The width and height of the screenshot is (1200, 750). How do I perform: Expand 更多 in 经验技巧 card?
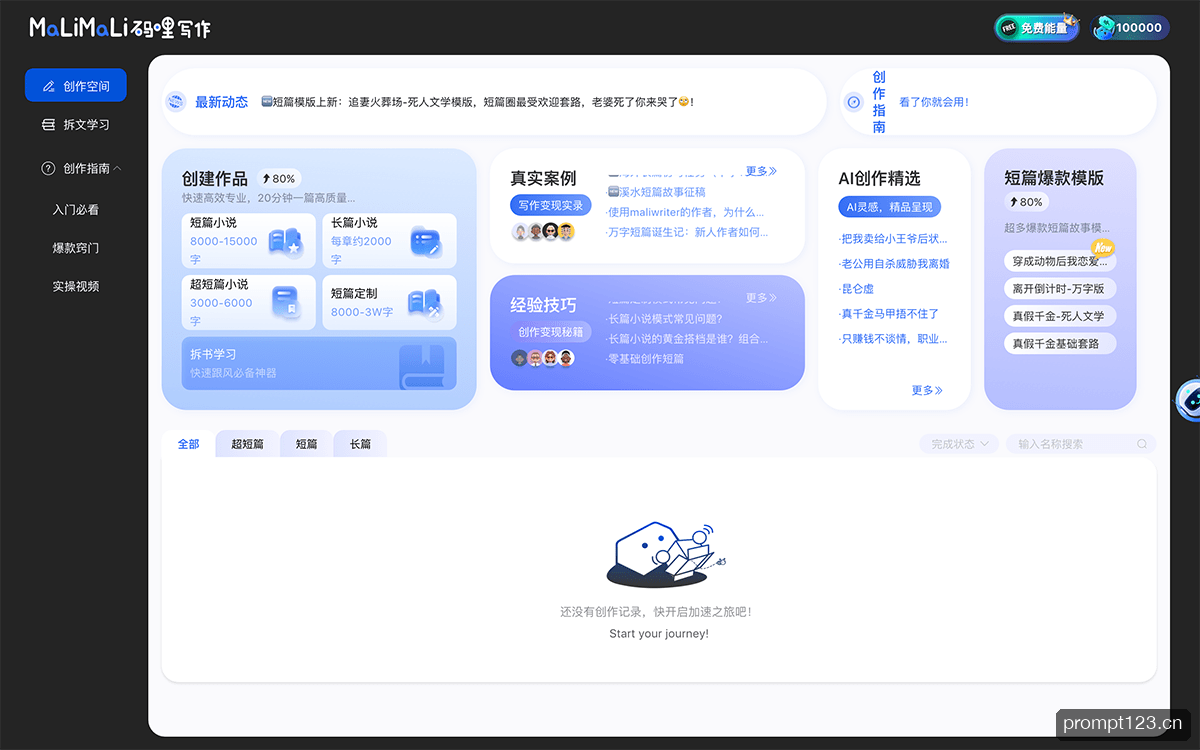(761, 298)
